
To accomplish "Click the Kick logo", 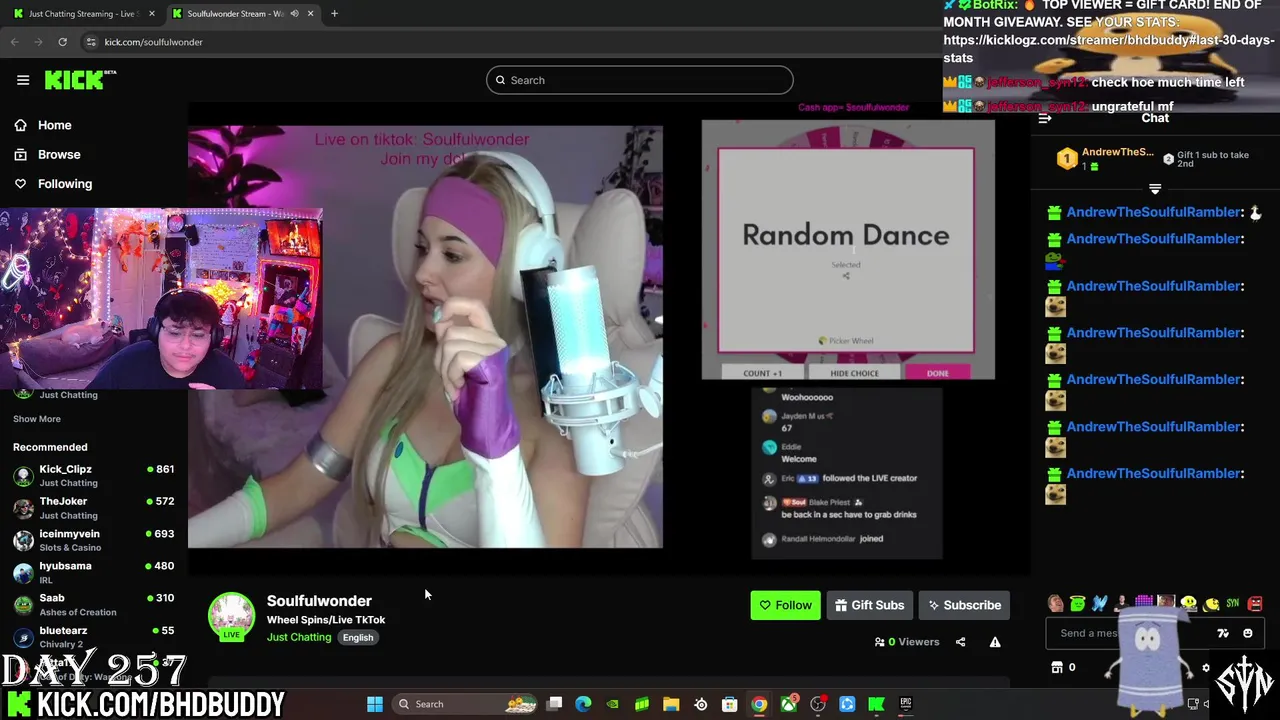I will [80, 80].
